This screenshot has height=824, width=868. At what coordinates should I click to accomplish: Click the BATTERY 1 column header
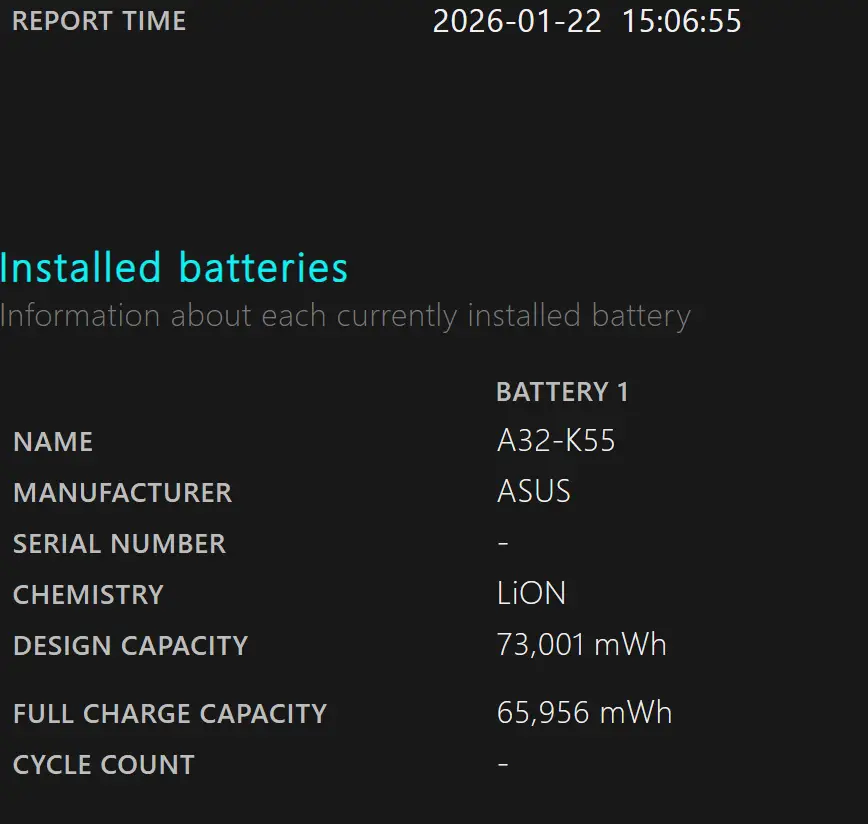(x=562, y=392)
